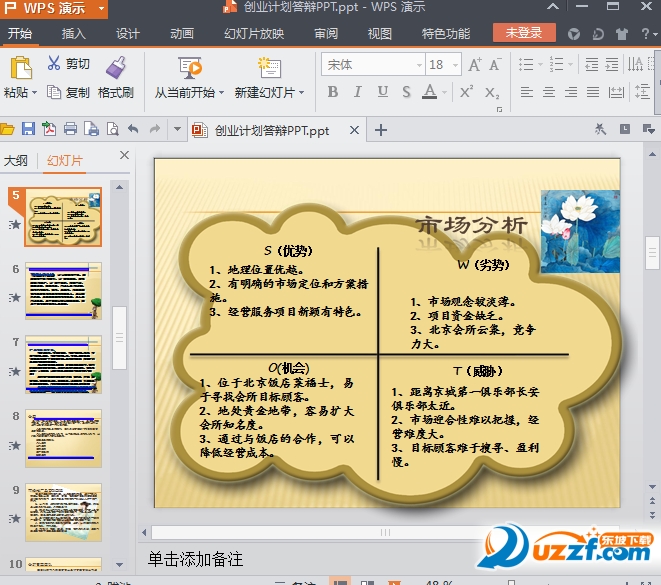
Task: Save the presentation with floppy icon
Action: (28, 129)
